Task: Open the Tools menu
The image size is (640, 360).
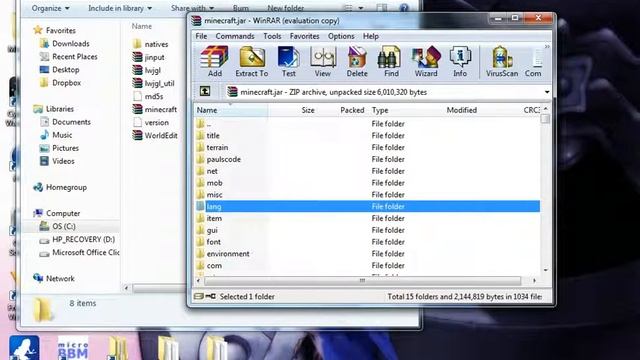Action: 272,36
